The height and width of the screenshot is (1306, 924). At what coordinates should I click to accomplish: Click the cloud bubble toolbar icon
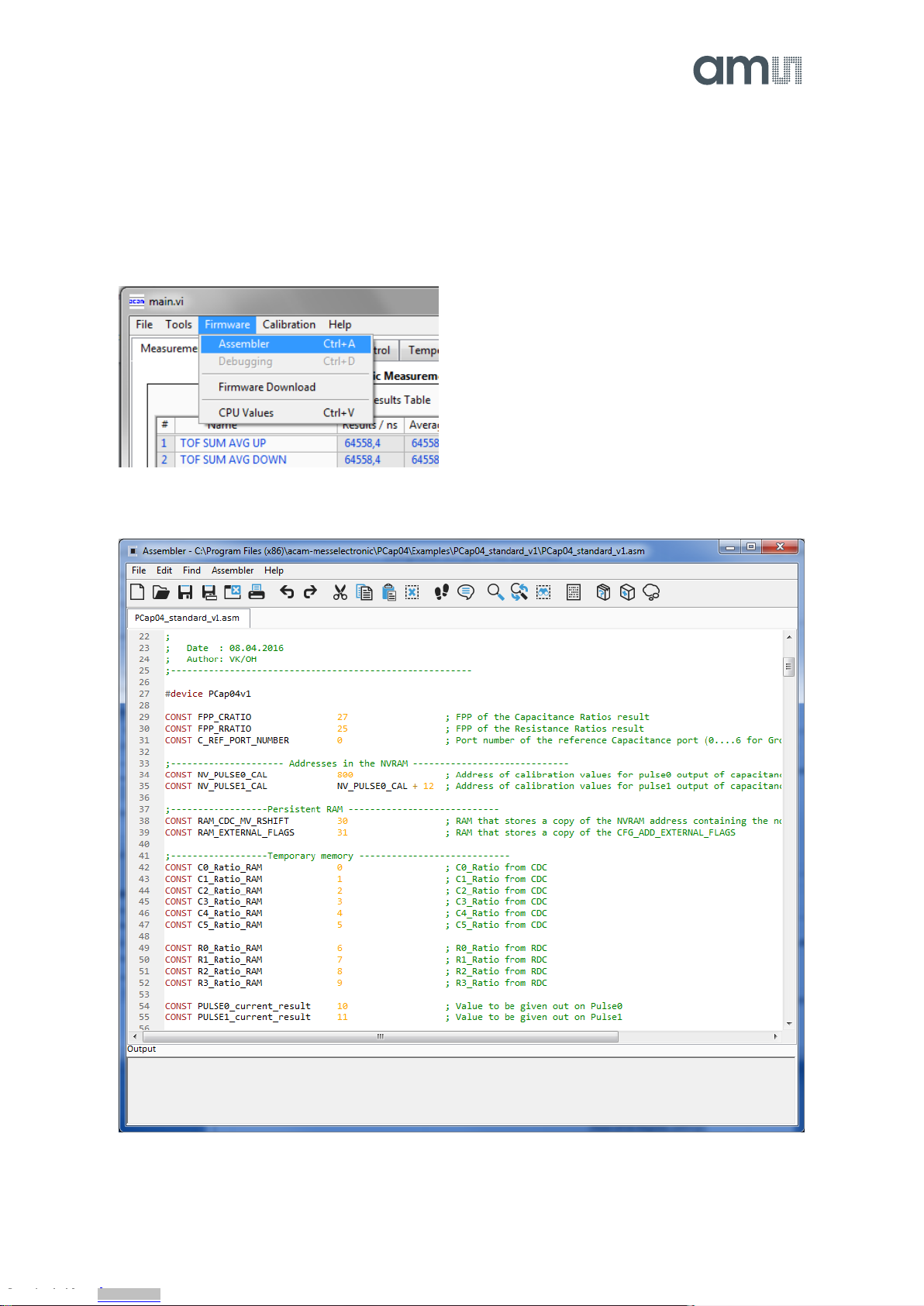click(651, 593)
